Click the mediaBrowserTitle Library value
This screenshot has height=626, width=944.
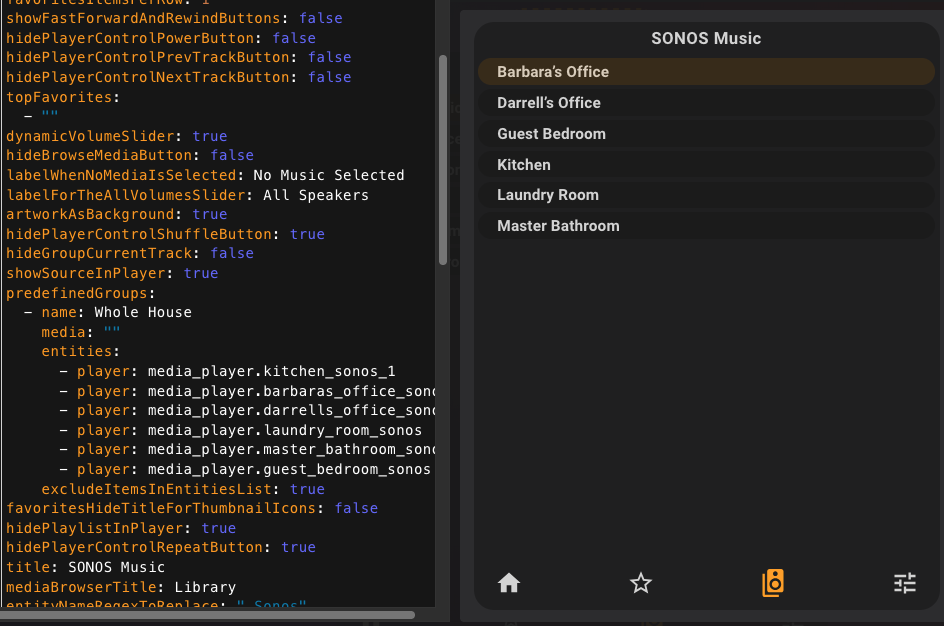coord(205,587)
